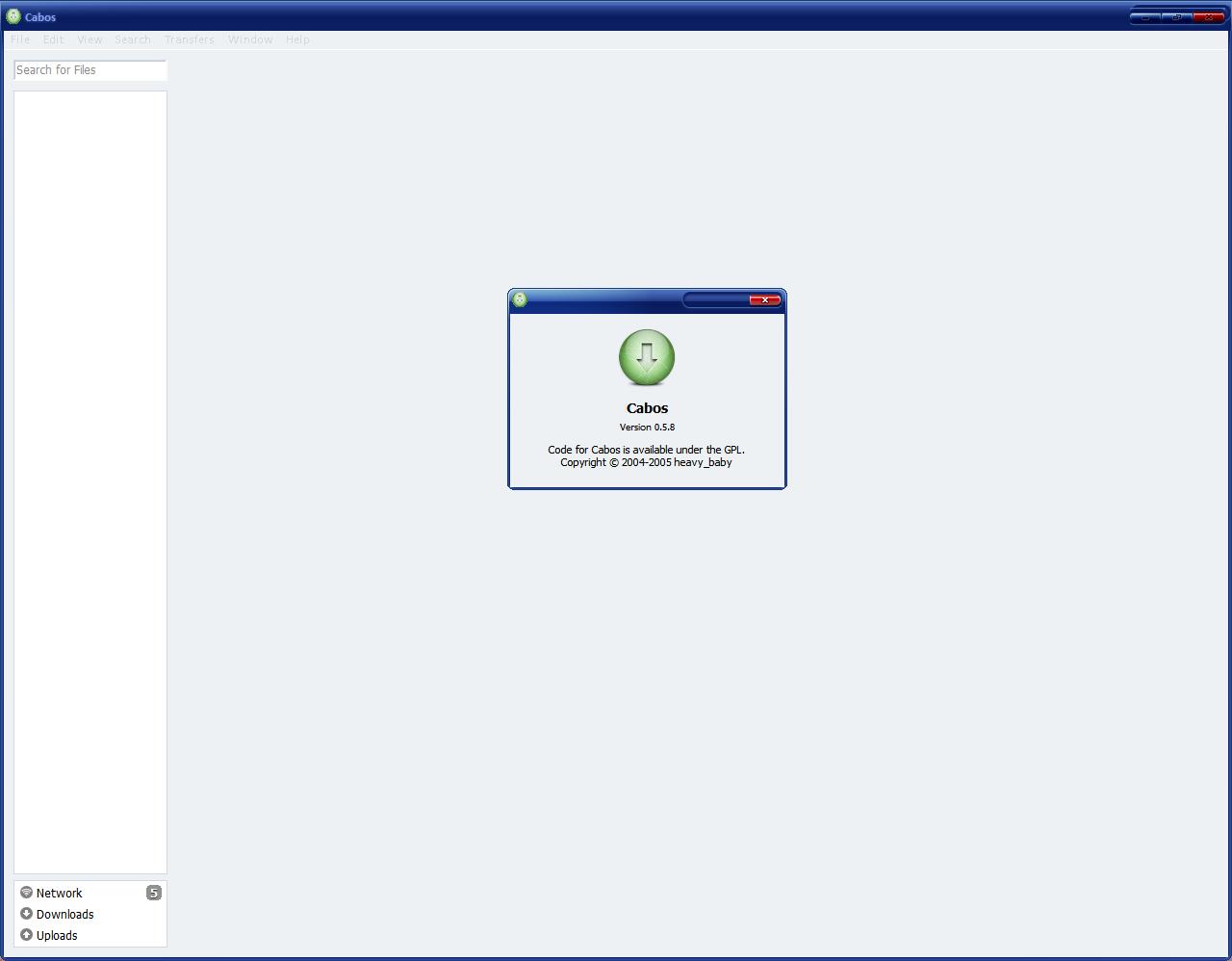
Task: Open the Help menu
Action: click(x=297, y=39)
